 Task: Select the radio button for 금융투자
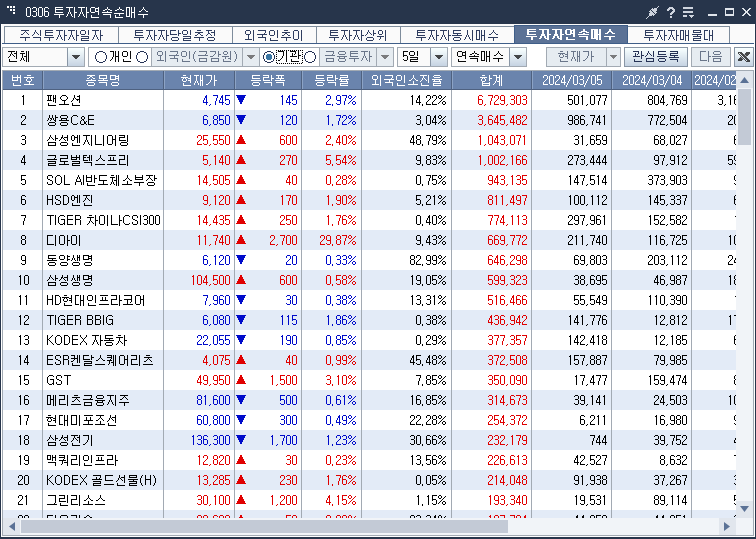click(x=310, y=57)
